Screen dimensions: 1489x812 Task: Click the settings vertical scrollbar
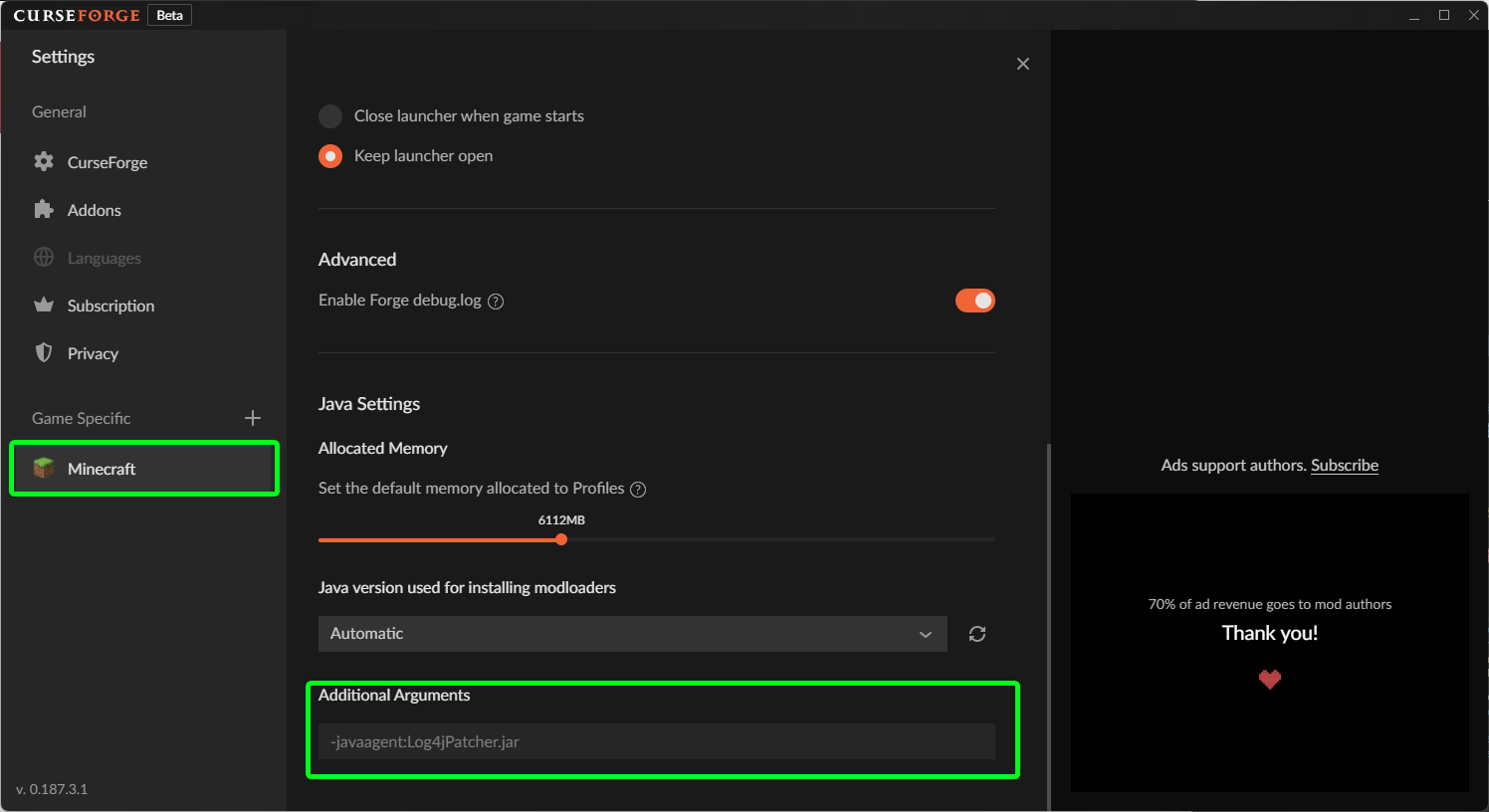pyautogui.click(x=1048, y=625)
